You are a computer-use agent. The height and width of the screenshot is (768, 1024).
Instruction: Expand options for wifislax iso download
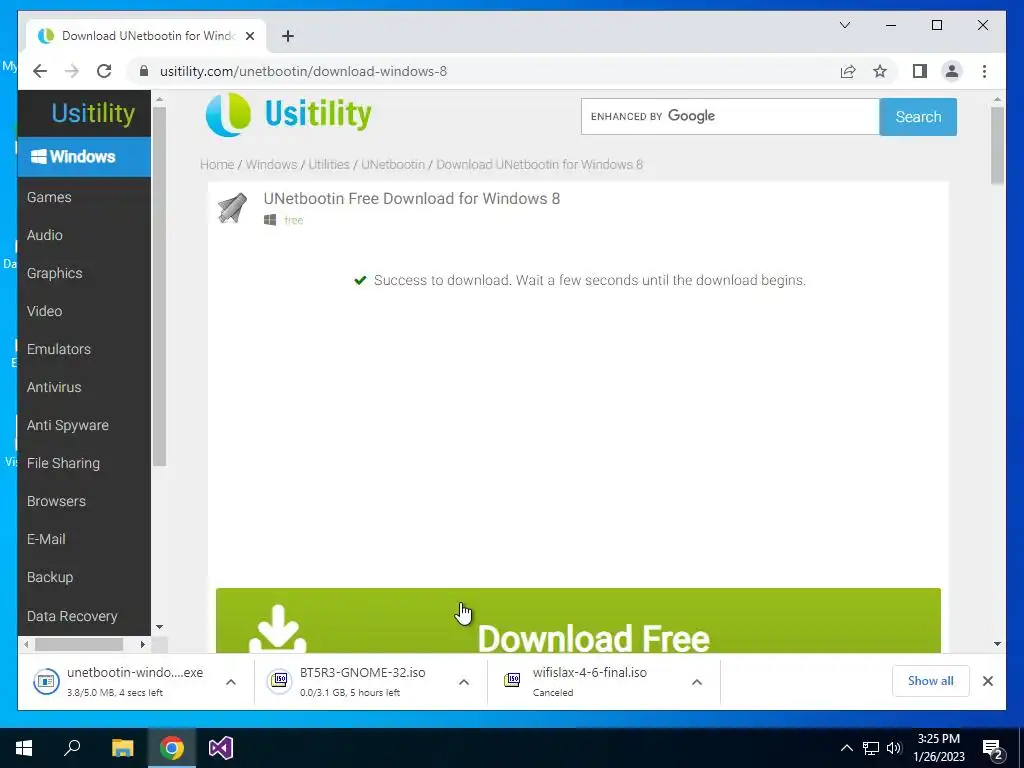[697, 682]
